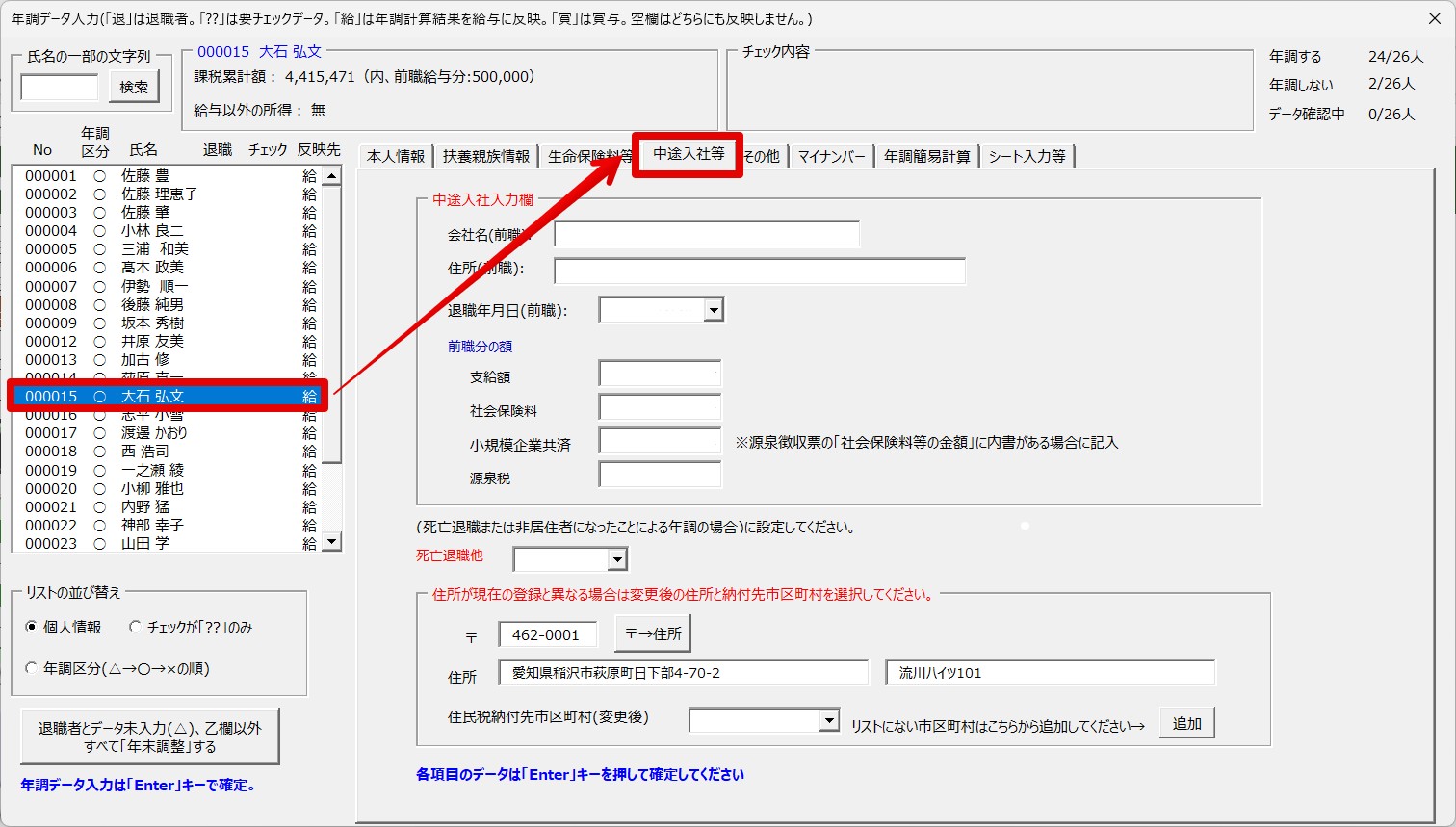1456x827 pixels.
Task: Click the bulk 年末調整 setting button
Action: point(149,737)
